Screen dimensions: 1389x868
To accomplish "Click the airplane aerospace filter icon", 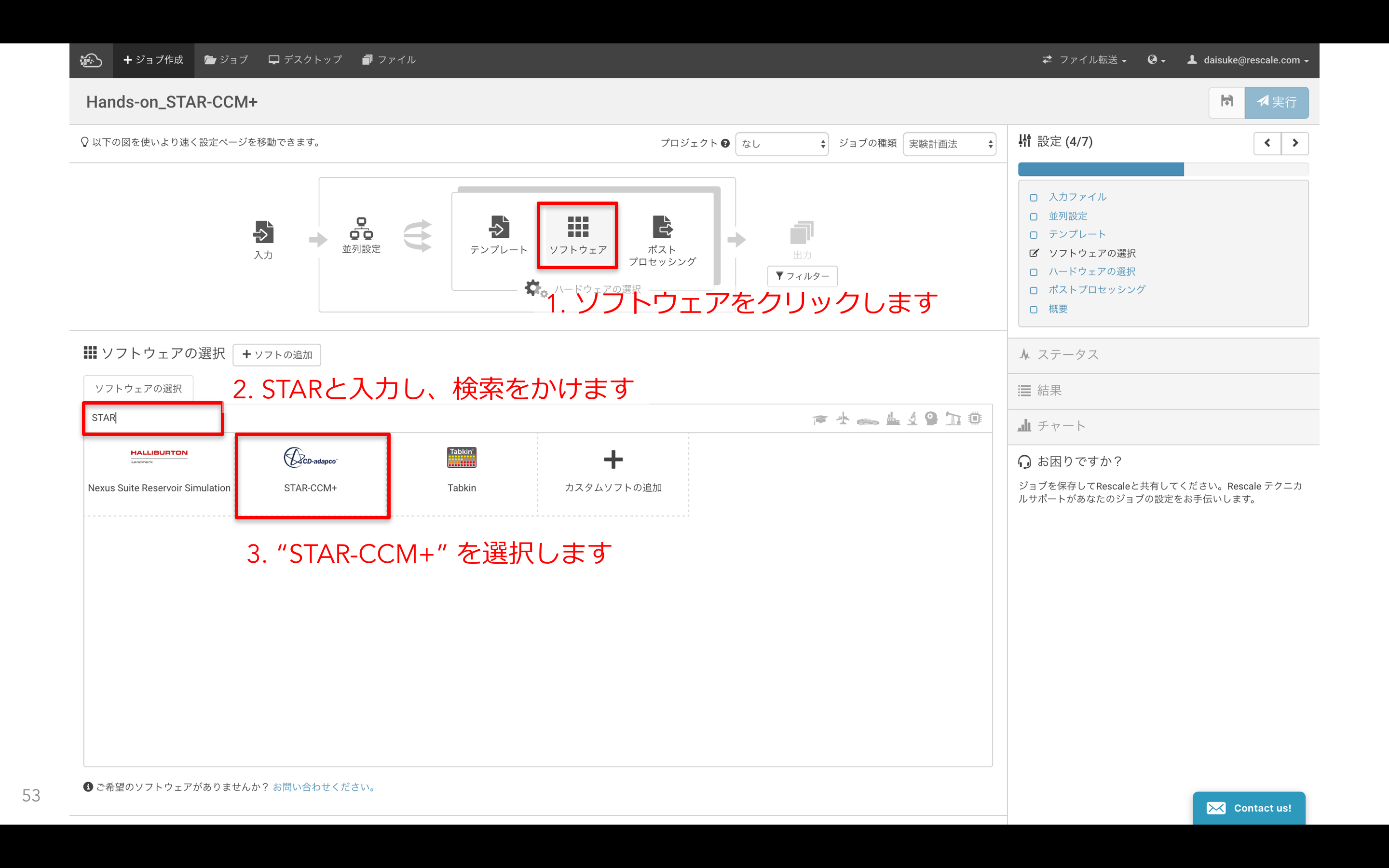I will coord(843,419).
